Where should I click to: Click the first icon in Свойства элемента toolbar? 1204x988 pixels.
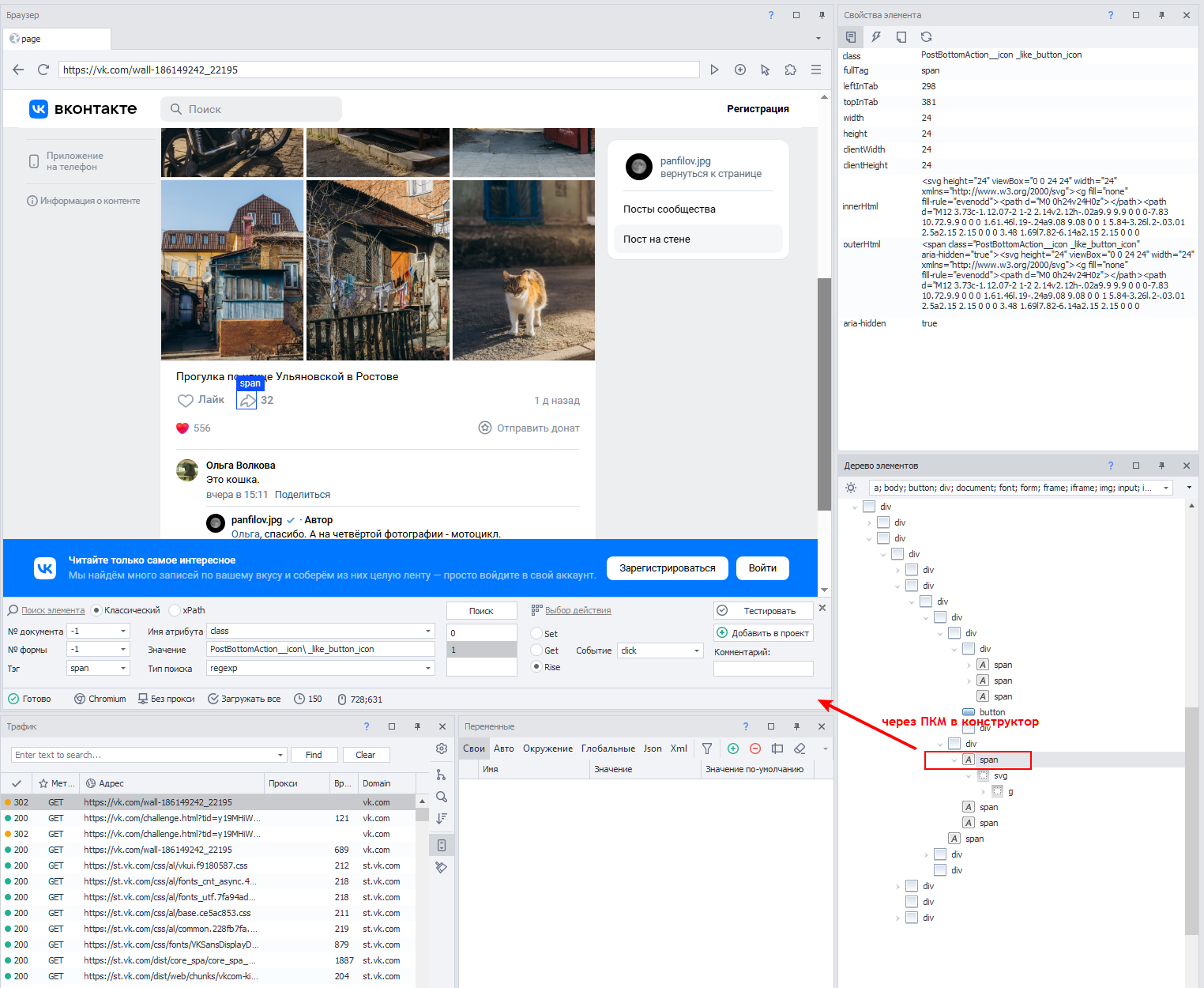click(x=851, y=37)
